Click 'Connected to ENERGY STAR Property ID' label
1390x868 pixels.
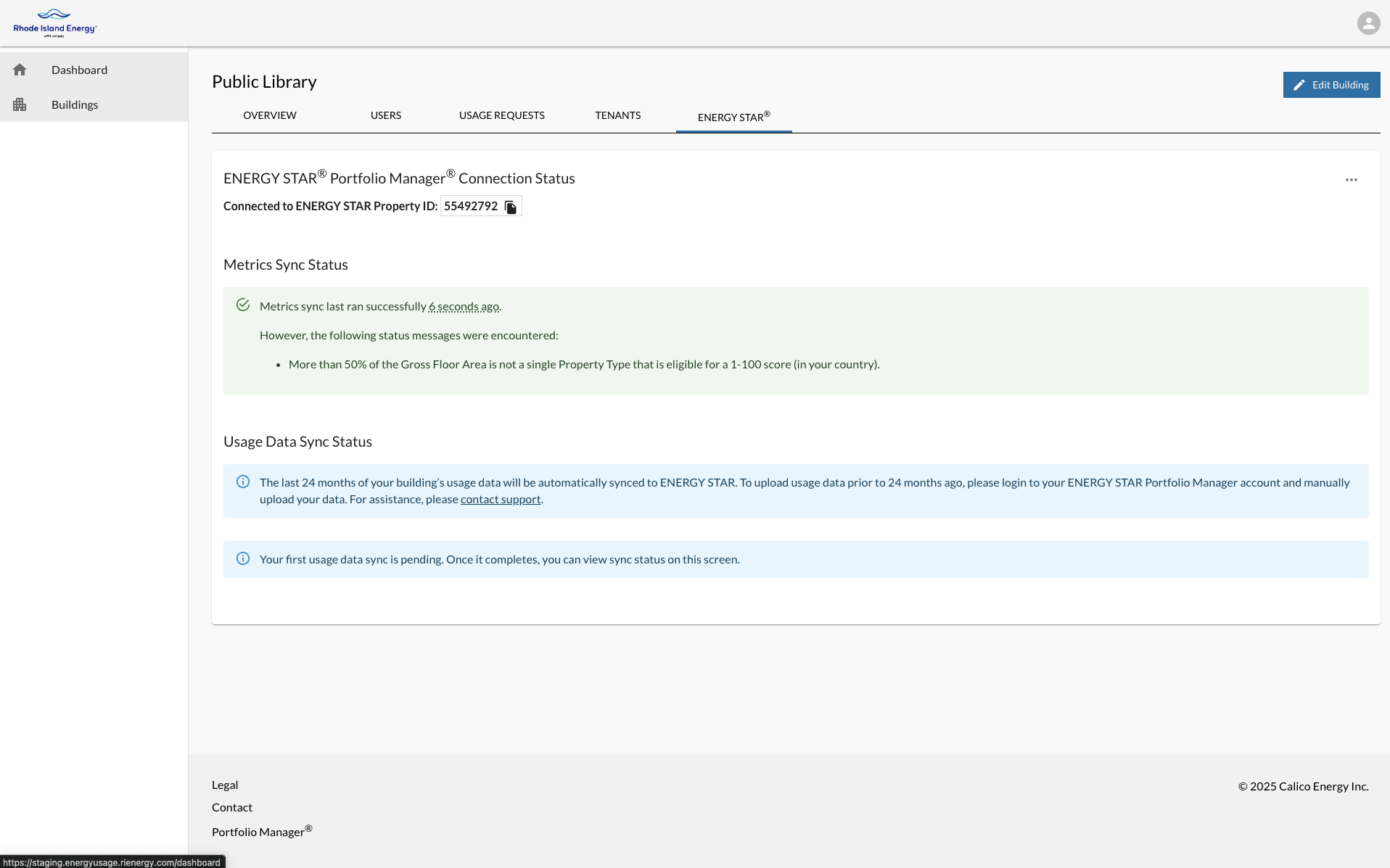[331, 206]
